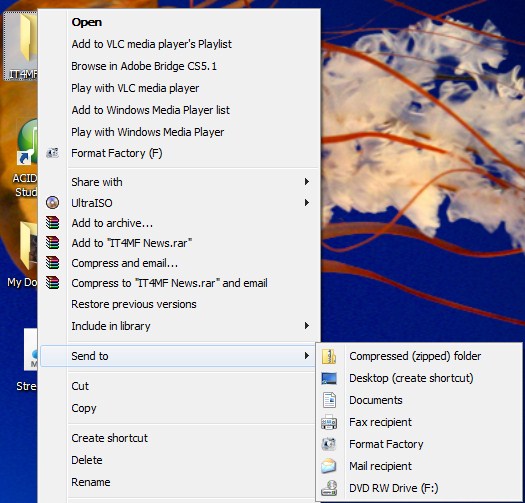Choose Compress and email... entry
The height and width of the screenshot is (503, 525).
coord(179,263)
